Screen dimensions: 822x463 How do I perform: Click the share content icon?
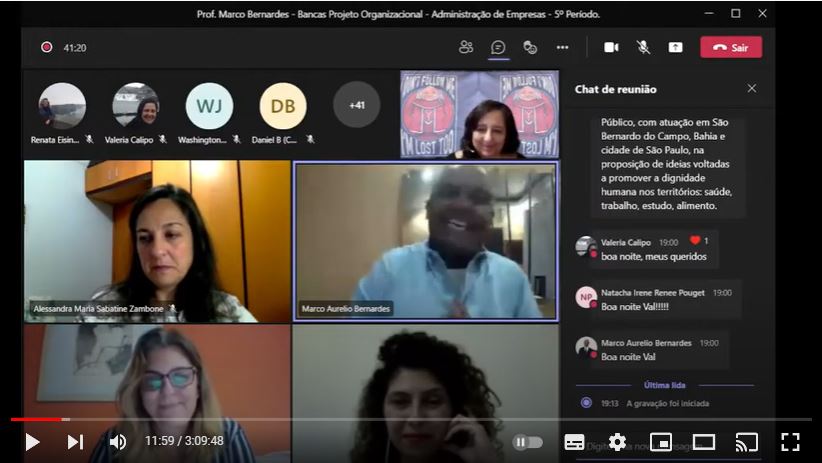(x=675, y=47)
